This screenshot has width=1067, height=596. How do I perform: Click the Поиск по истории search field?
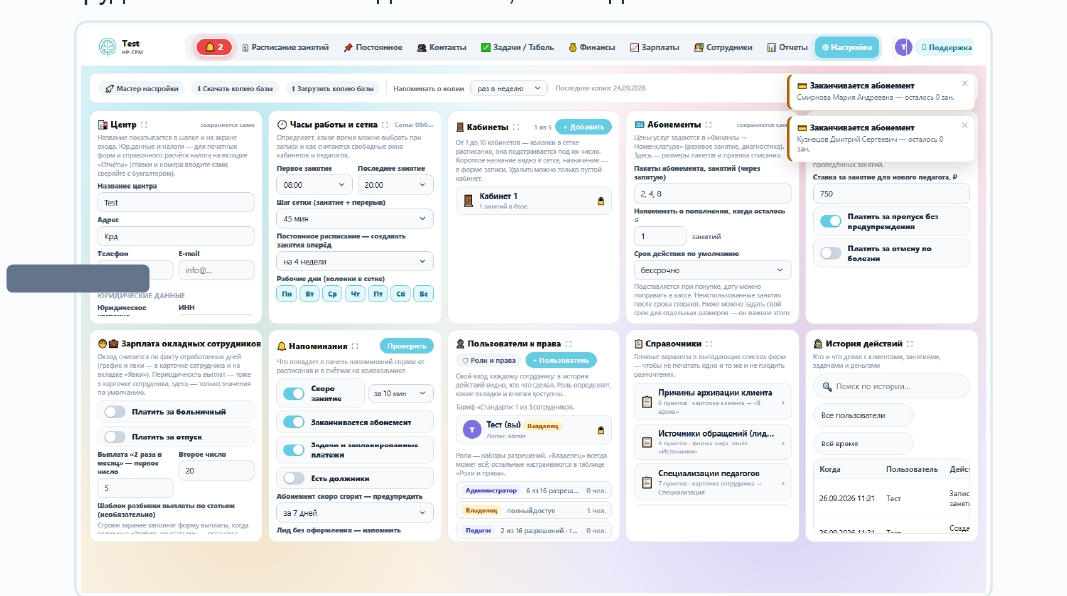point(891,386)
